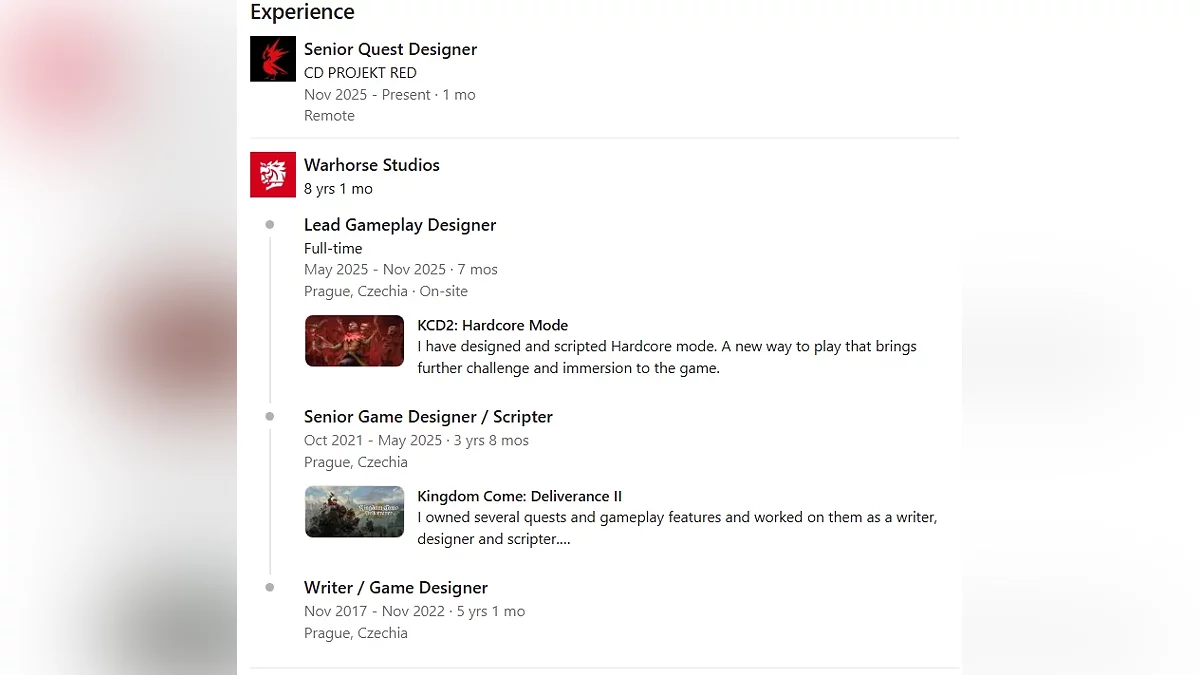
Task: Click the 'Experience' section heading
Action: tap(302, 12)
